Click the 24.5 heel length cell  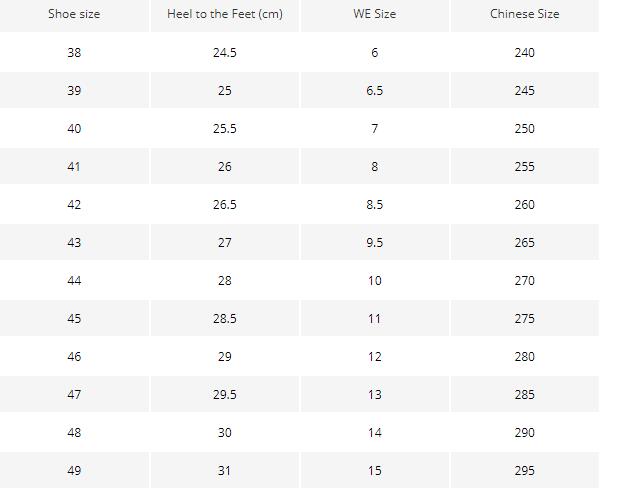[225, 52]
